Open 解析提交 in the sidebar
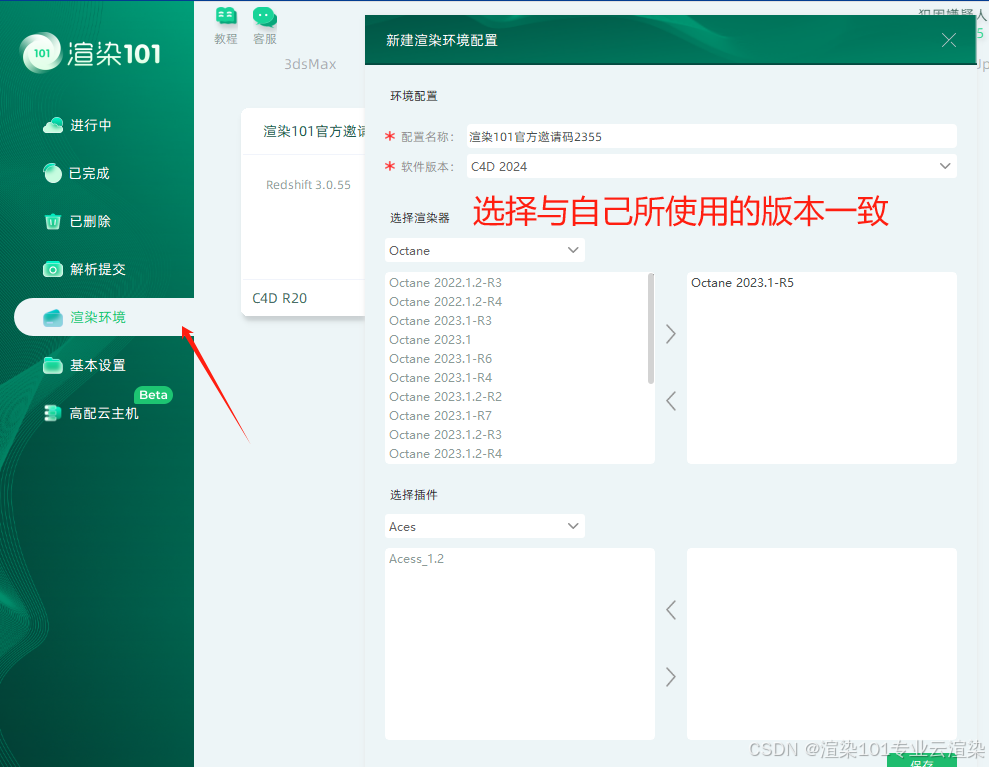Viewport: 989px width, 767px height. click(x=98, y=269)
